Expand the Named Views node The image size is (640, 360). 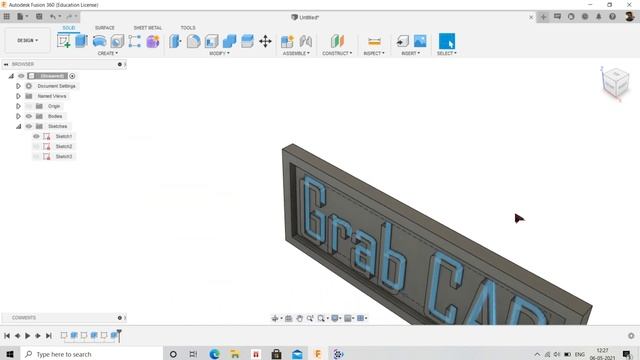[18, 96]
